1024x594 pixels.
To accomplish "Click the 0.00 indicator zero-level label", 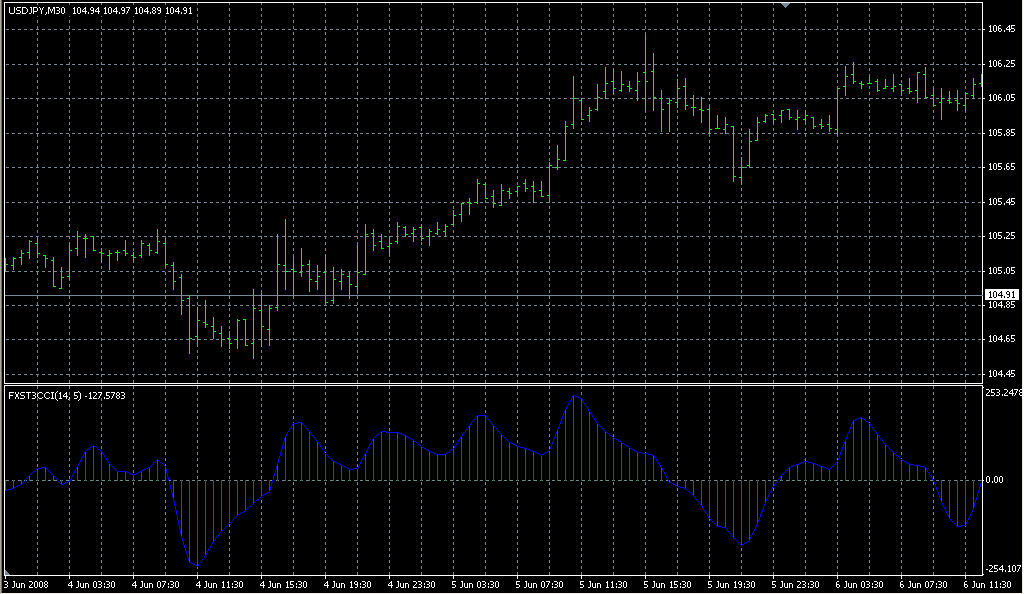I will [995, 480].
